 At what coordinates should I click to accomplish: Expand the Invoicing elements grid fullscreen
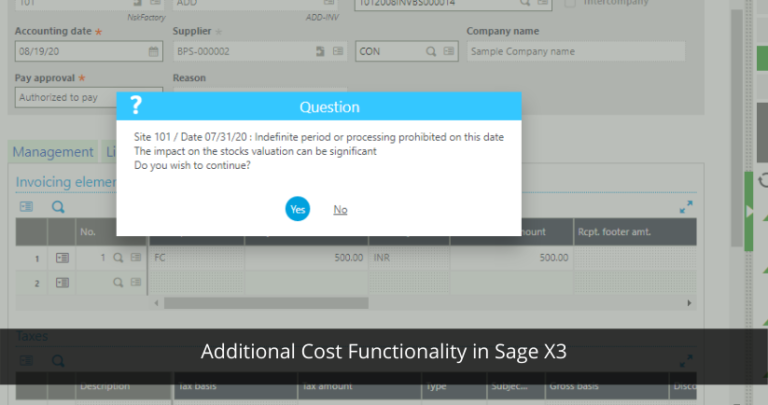pyautogui.click(x=686, y=207)
